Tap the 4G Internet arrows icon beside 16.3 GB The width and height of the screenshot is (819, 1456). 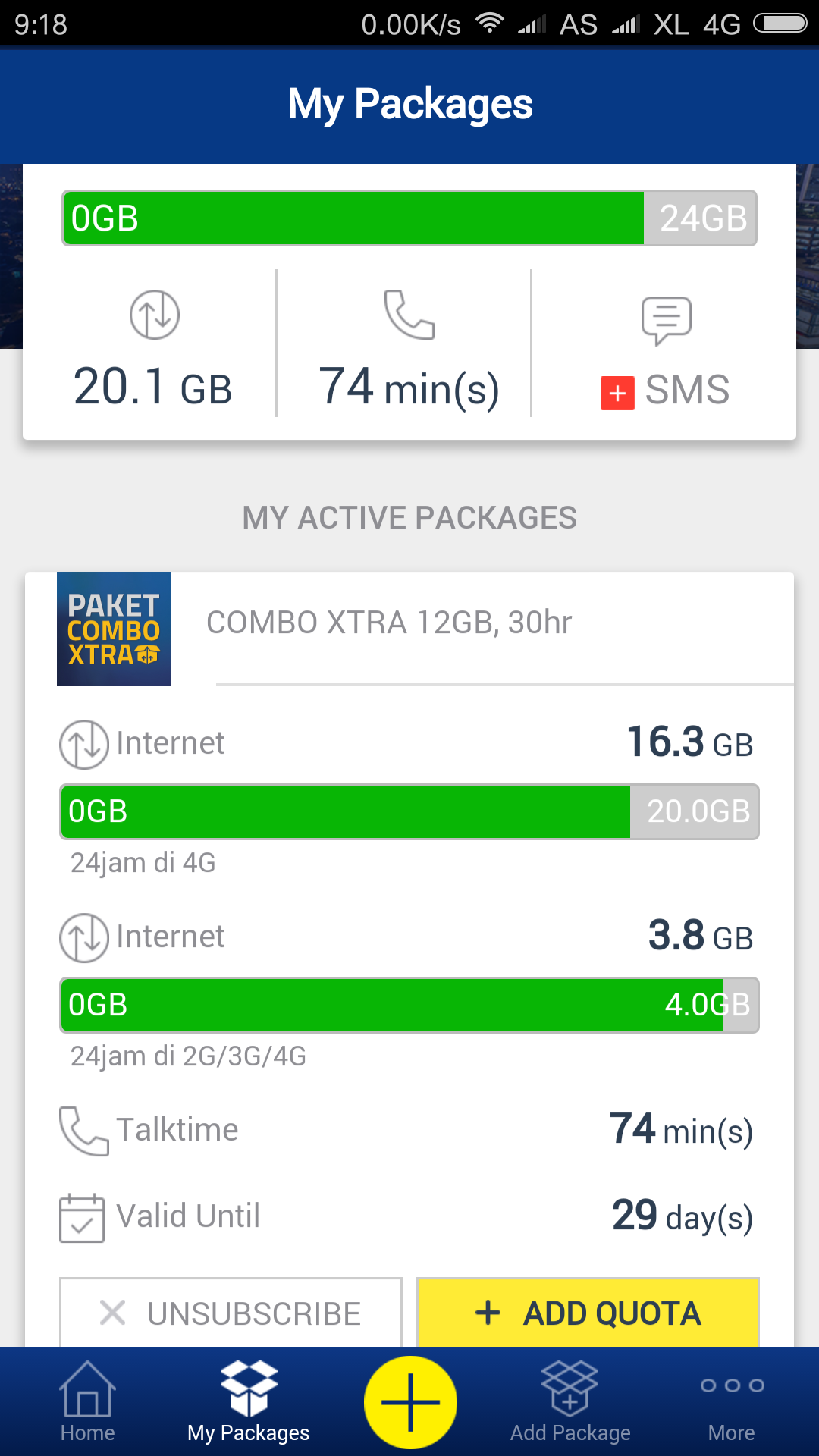point(84,744)
